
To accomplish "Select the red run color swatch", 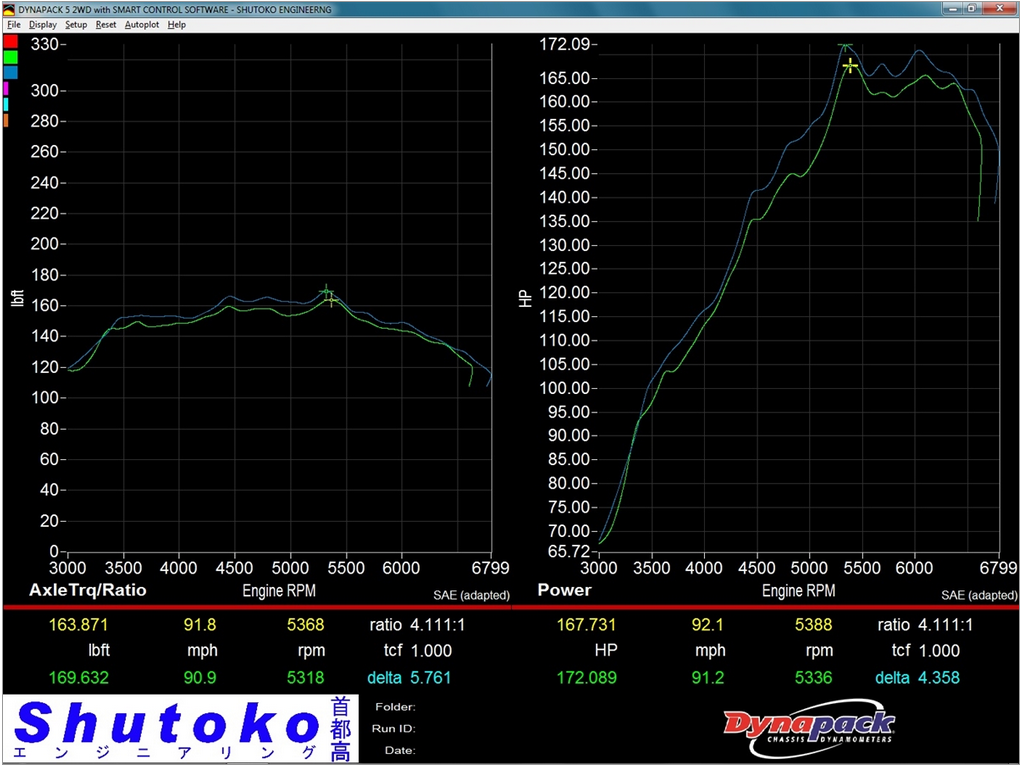I will coord(10,42).
